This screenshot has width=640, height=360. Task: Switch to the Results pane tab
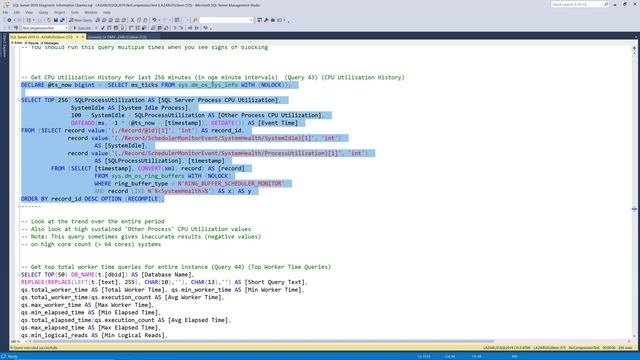[32, 42]
